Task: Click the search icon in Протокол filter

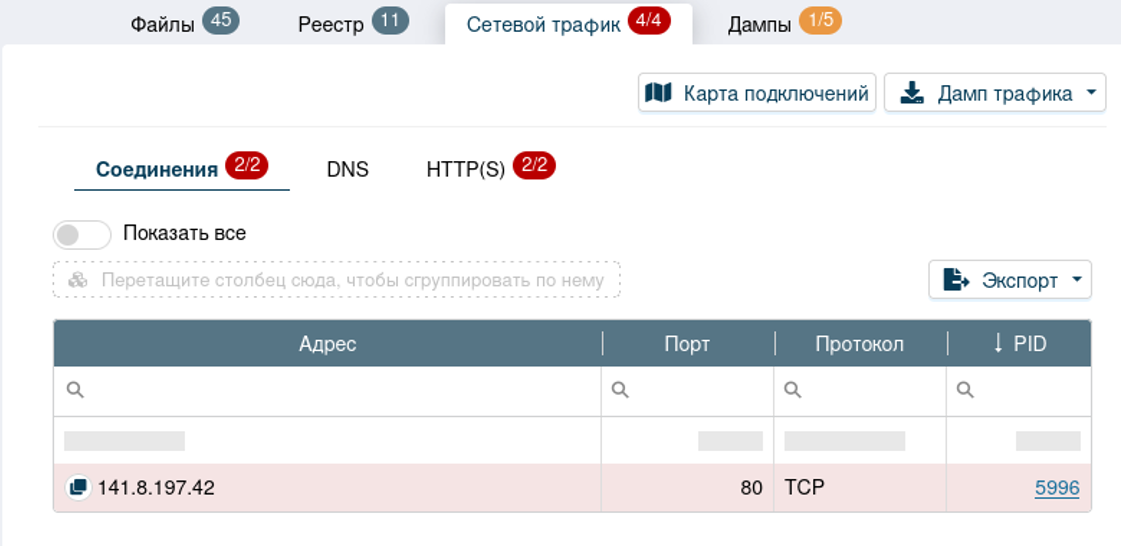Action: pos(793,391)
